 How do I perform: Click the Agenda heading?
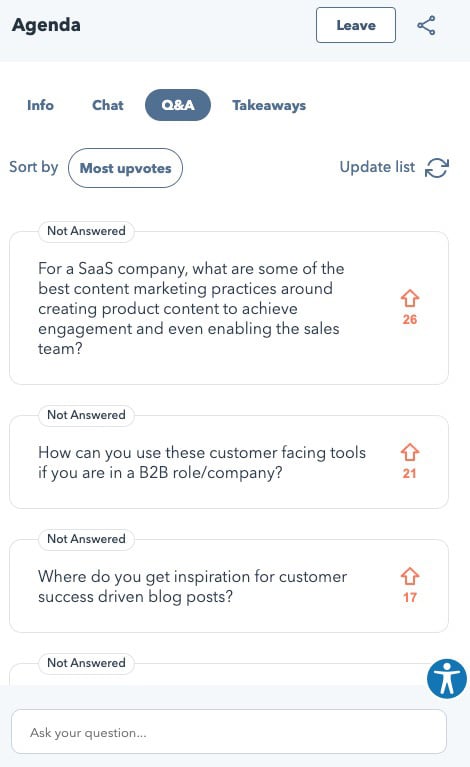coord(46,25)
